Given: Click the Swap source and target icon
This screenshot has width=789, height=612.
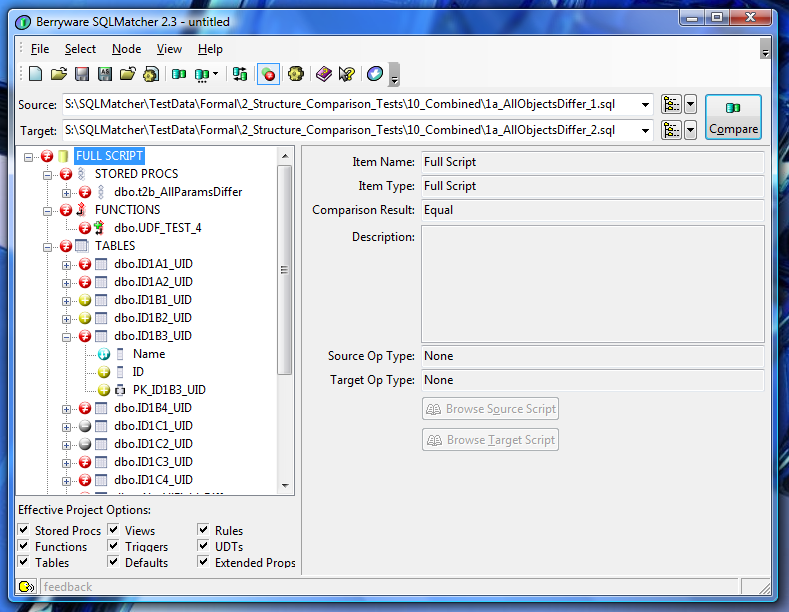Looking at the screenshot, I should pyautogui.click(x=240, y=74).
